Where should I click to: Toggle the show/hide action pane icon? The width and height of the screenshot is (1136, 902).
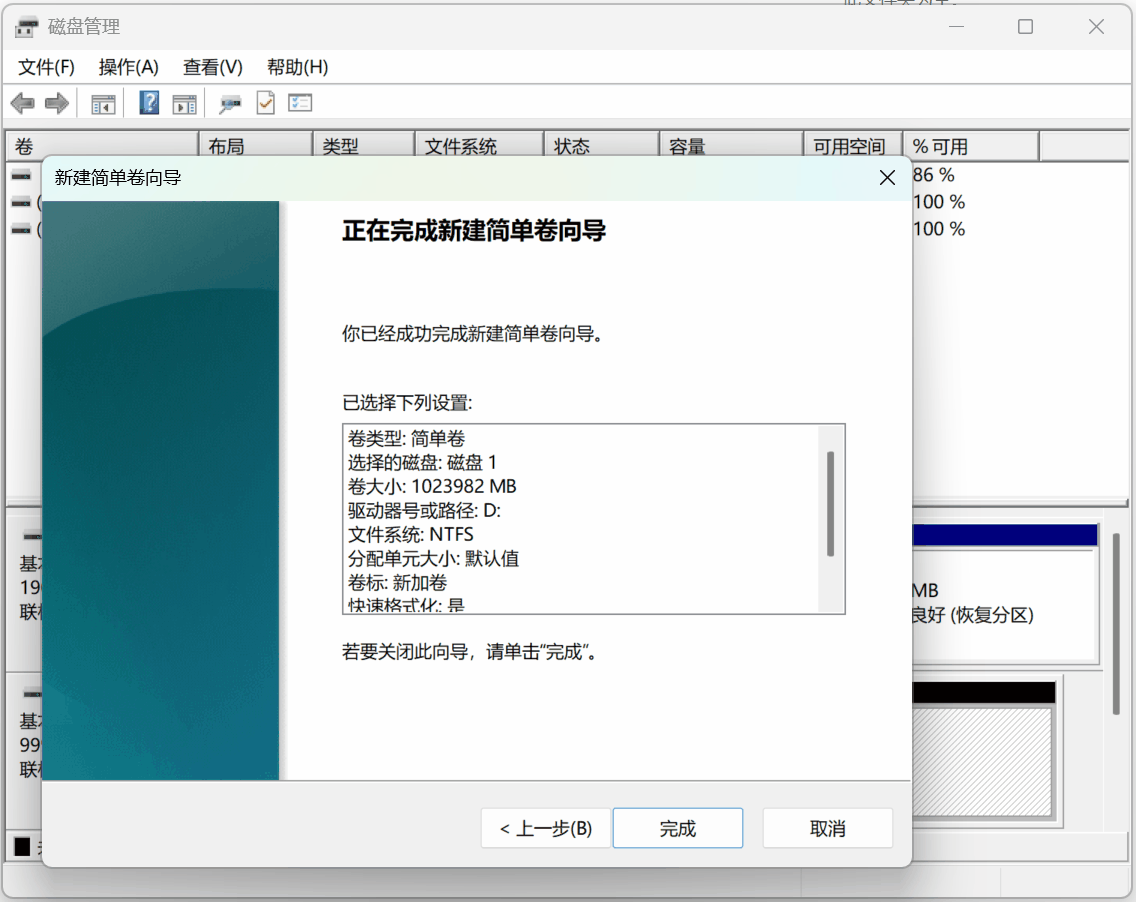pyautogui.click(x=185, y=104)
